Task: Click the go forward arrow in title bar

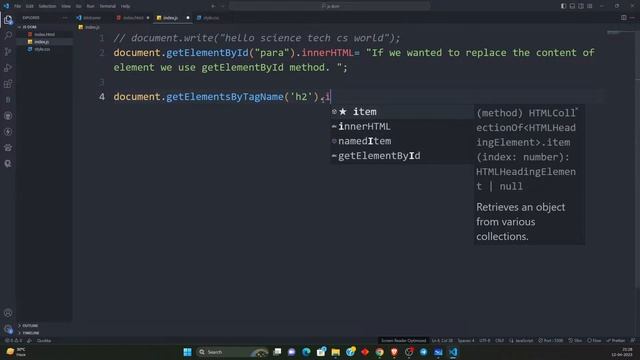Action: click(222, 6)
